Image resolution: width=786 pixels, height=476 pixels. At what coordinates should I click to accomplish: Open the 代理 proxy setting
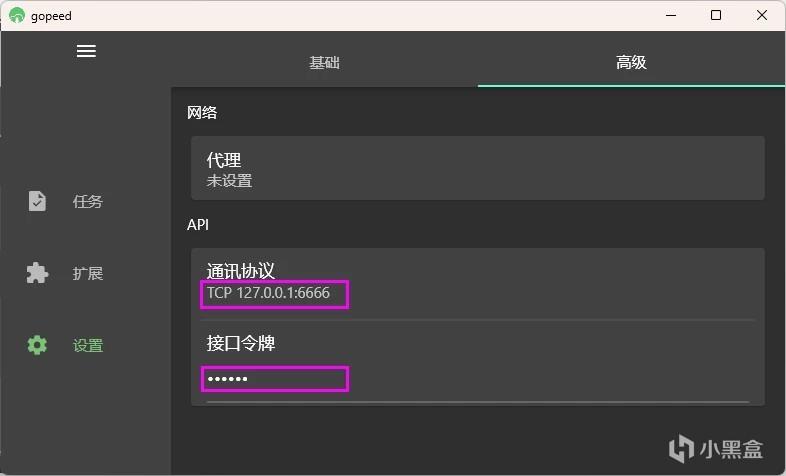(x=477, y=169)
